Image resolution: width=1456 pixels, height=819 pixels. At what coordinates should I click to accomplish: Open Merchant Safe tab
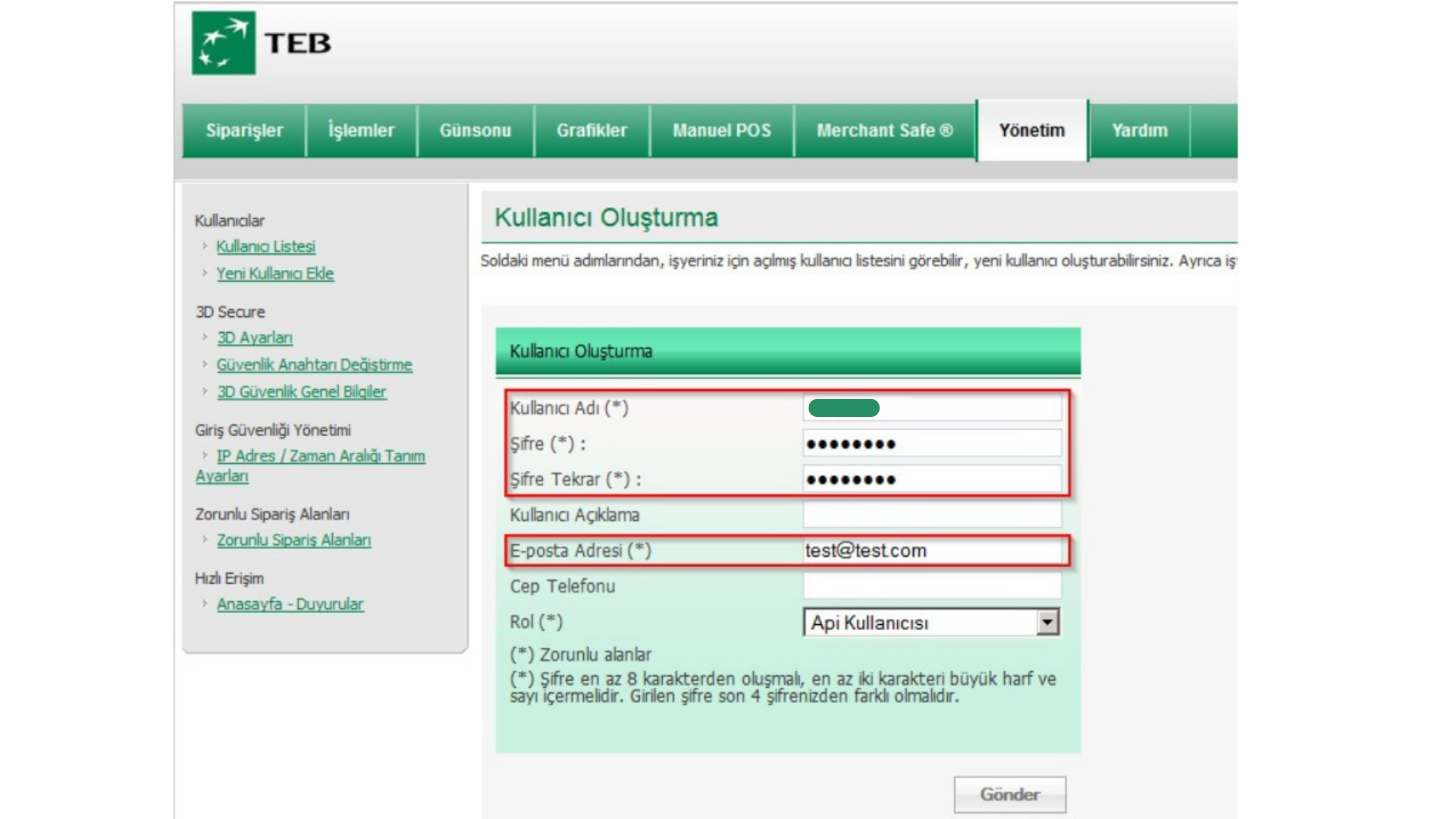click(x=884, y=130)
